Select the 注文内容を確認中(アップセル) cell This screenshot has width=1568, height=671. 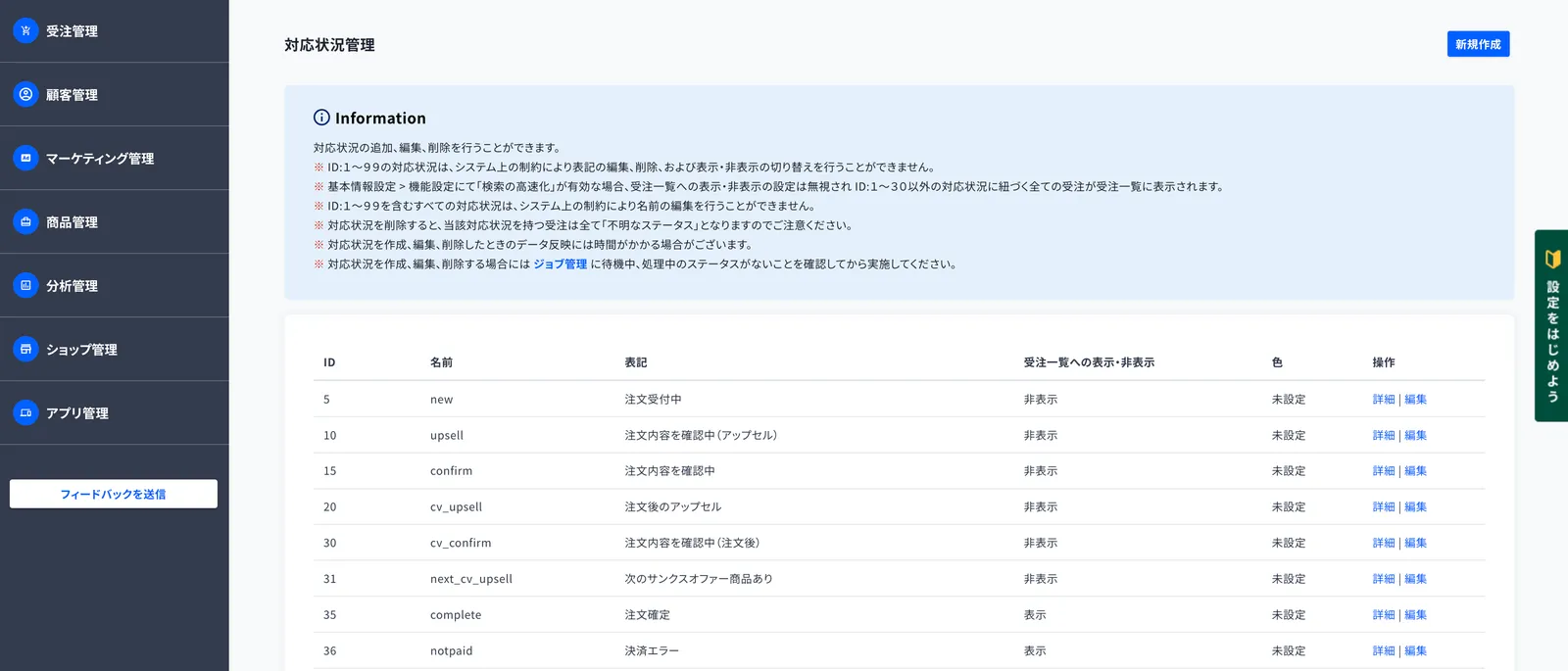click(701, 435)
